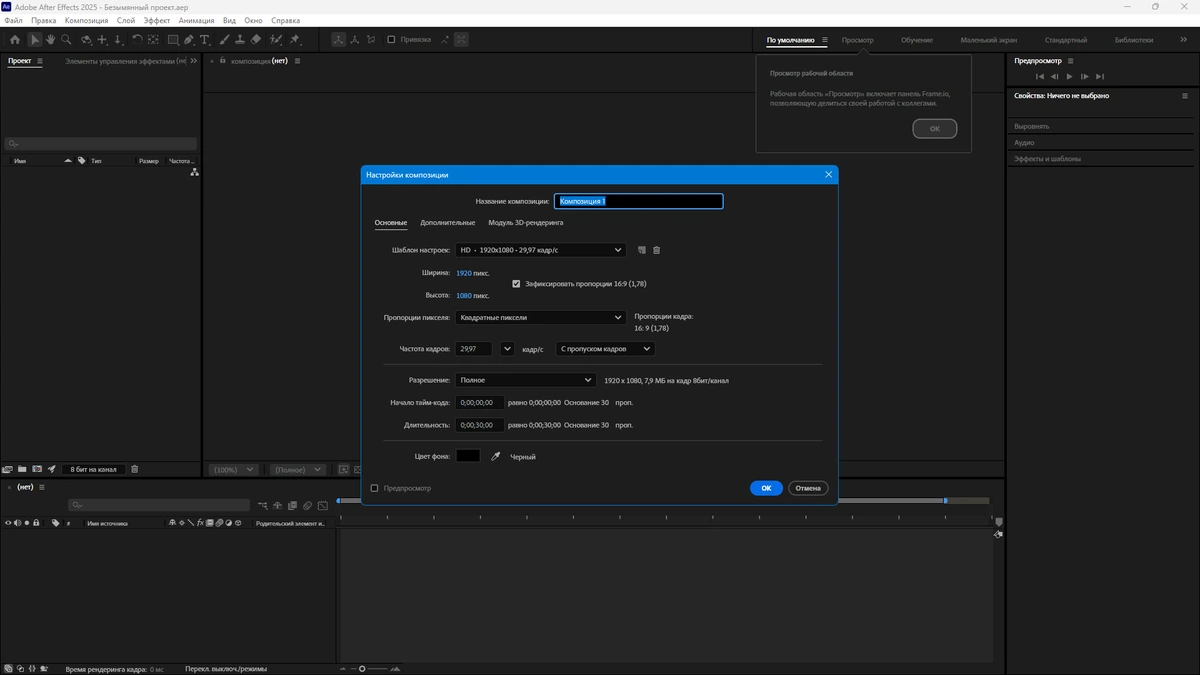
Task: Open the Шаблон настроек preset dropdown
Action: coord(540,250)
